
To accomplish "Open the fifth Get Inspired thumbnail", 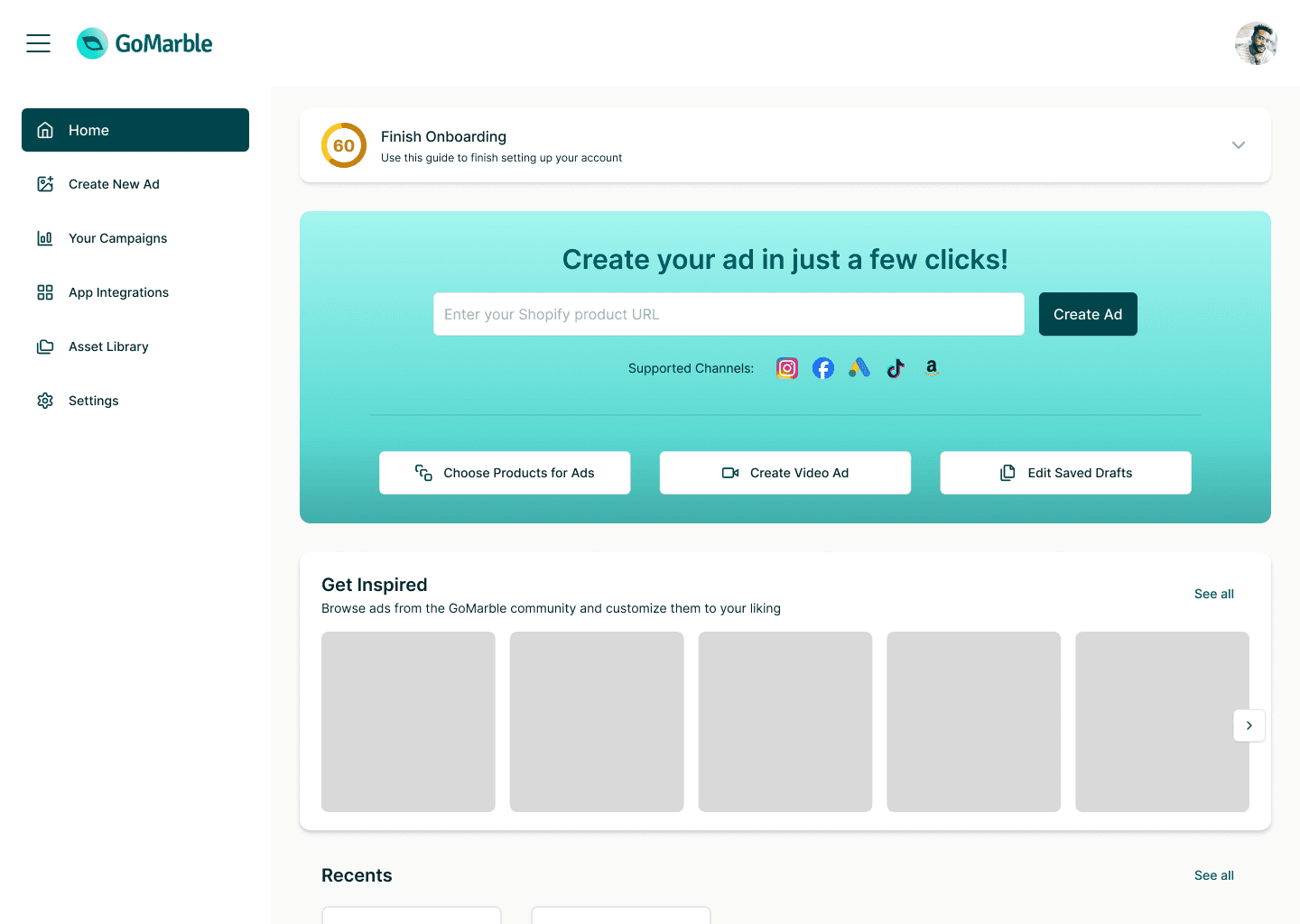I will [1163, 722].
